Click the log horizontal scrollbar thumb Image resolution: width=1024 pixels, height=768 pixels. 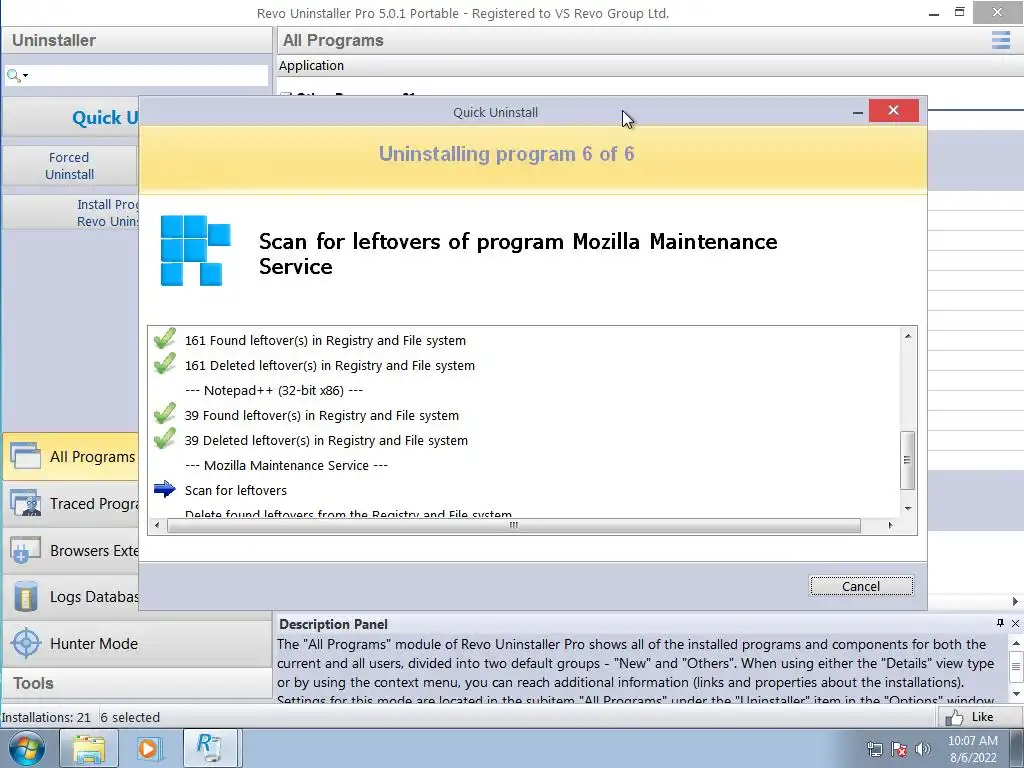coord(514,525)
